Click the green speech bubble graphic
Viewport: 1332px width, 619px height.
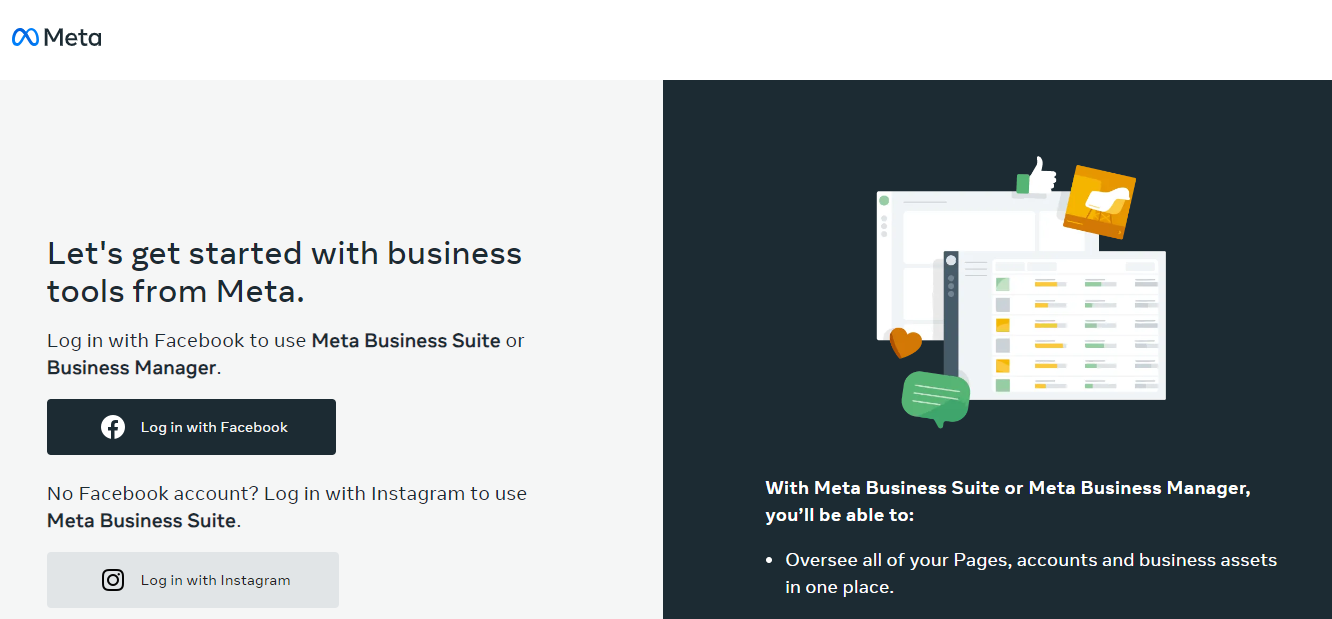click(935, 393)
